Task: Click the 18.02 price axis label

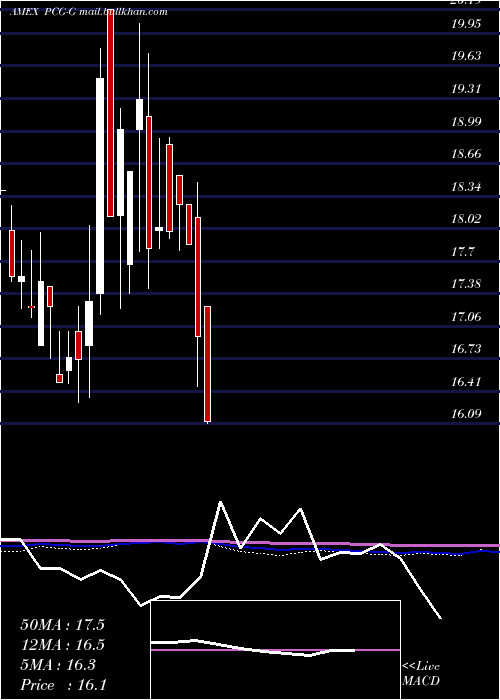Action: [467, 219]
